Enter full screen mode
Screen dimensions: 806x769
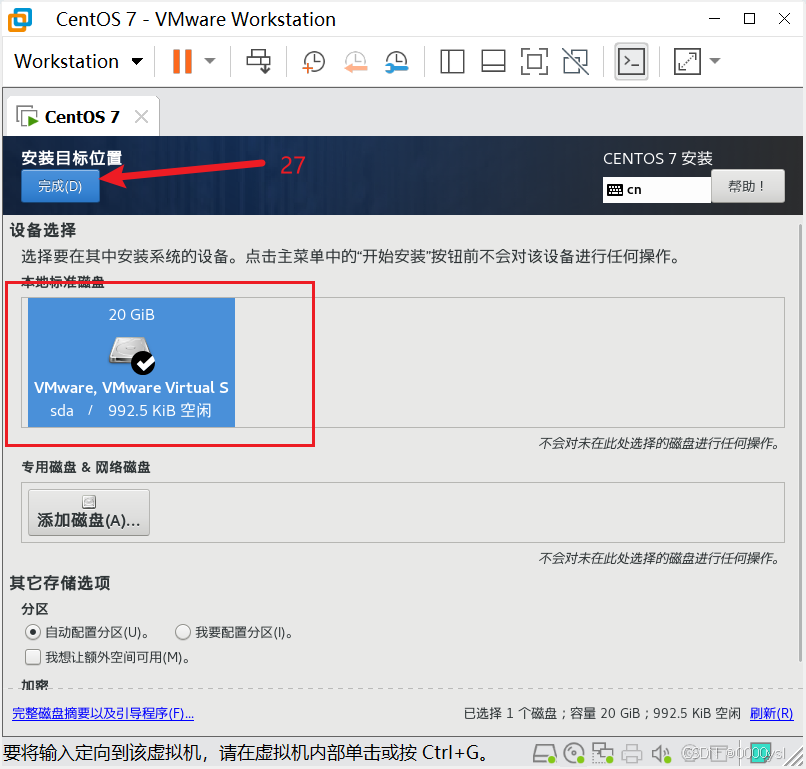click(534, 62)
